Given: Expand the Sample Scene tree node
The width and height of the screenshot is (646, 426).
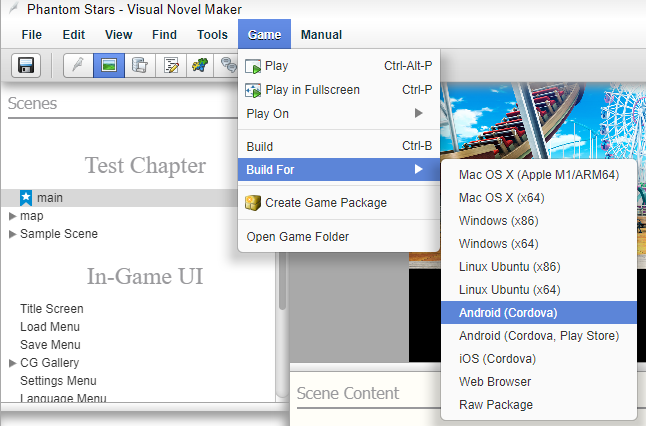Looking at the screenshot, I should point(12,234).
